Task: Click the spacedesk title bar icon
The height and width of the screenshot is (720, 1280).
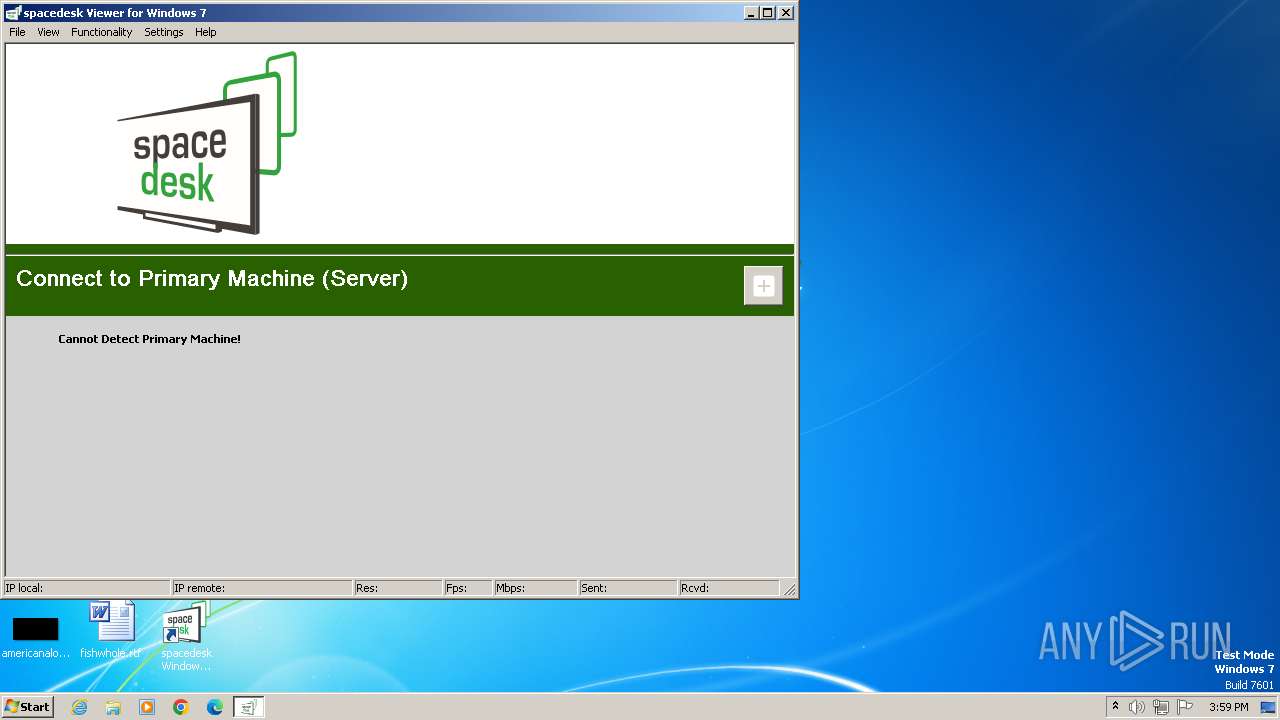Action: (x=13, y=13)
